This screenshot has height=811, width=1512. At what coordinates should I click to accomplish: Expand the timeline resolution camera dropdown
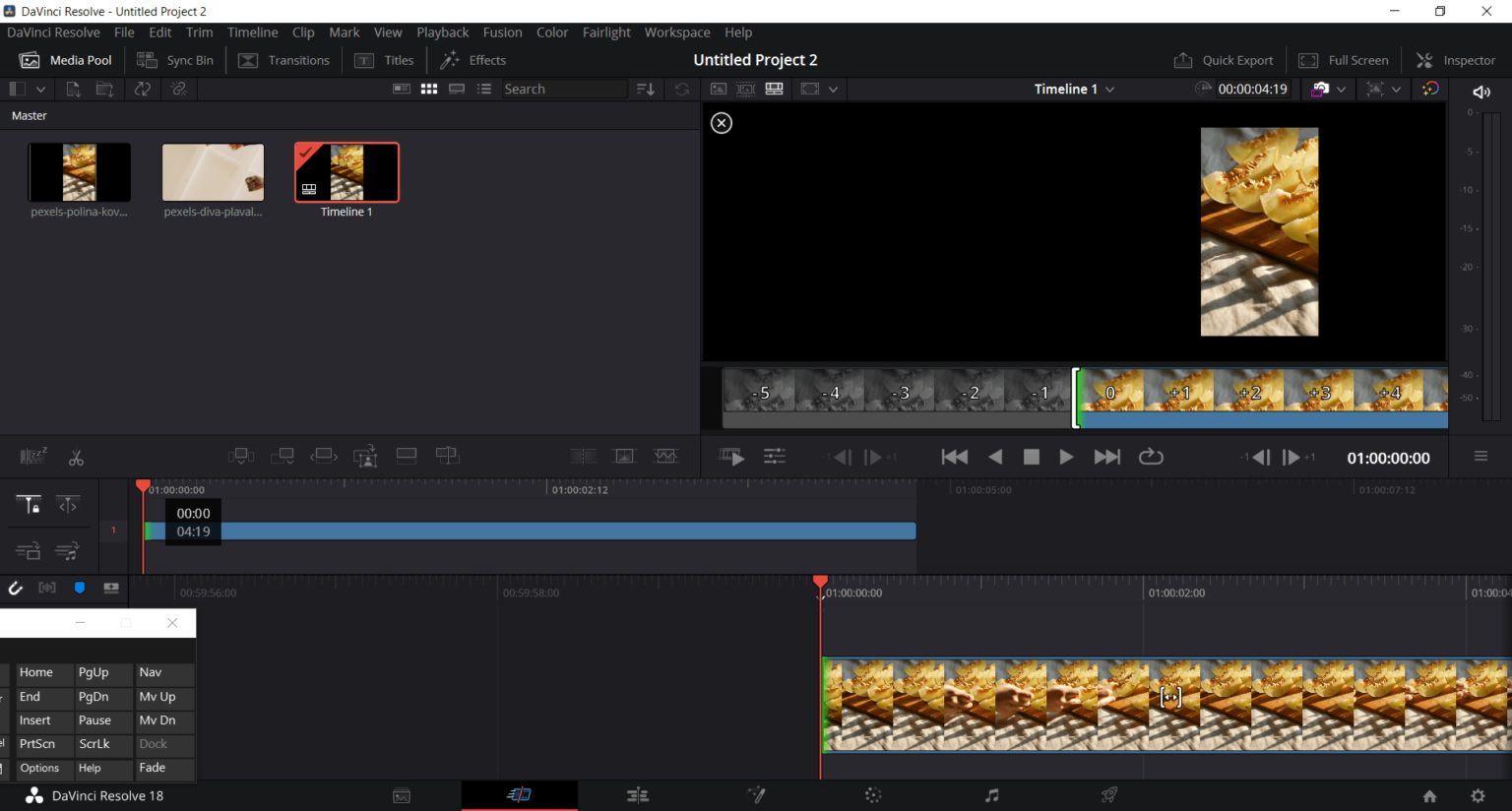[x=1341, y=89]
